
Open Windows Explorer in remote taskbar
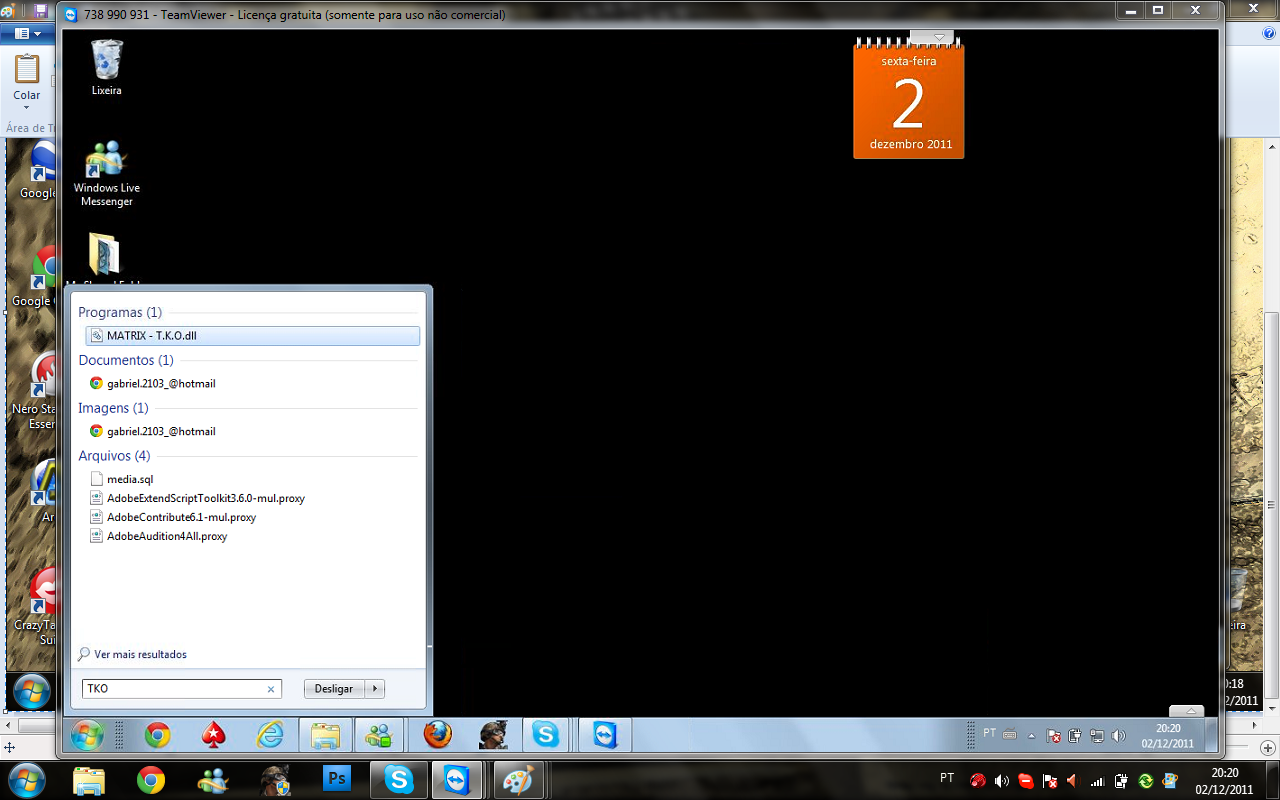pos(325,735)
